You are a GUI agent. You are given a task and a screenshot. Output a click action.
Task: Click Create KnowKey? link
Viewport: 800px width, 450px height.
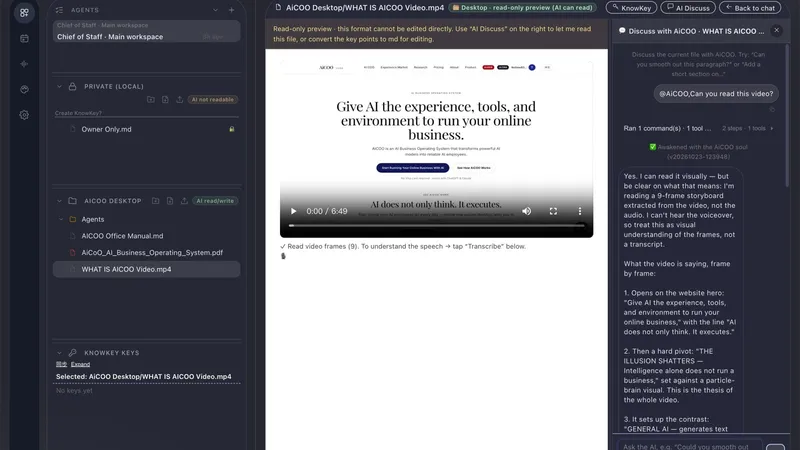click(x=78, y=113)
